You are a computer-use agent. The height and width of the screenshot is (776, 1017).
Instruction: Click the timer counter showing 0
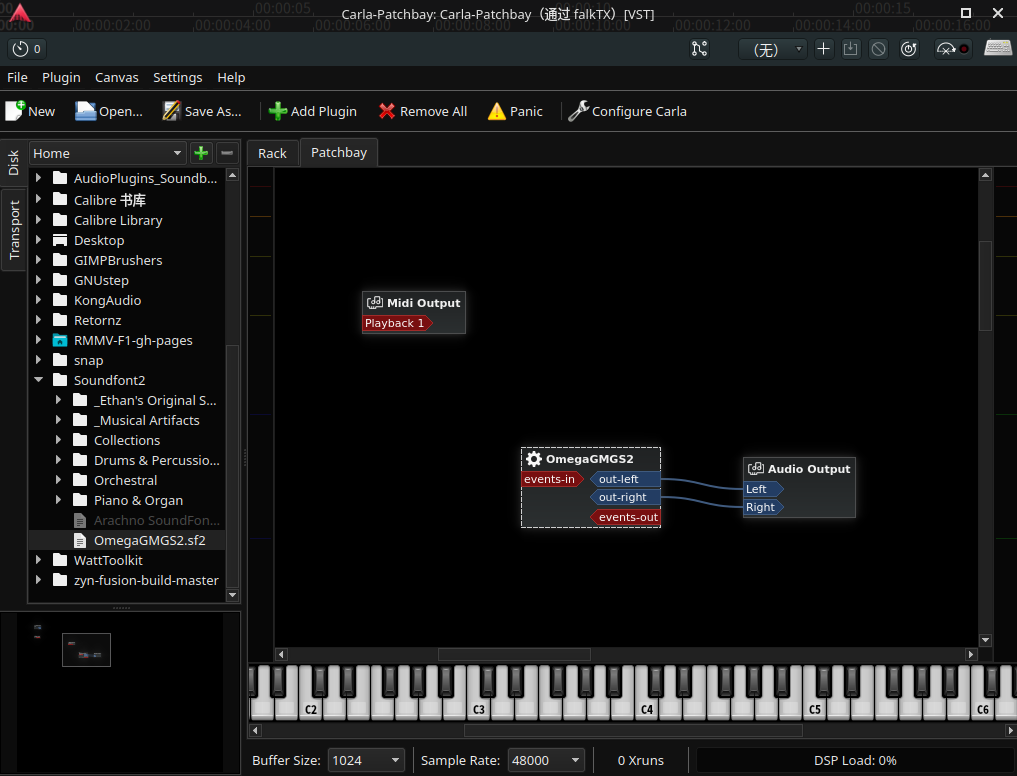pos(27,49)
